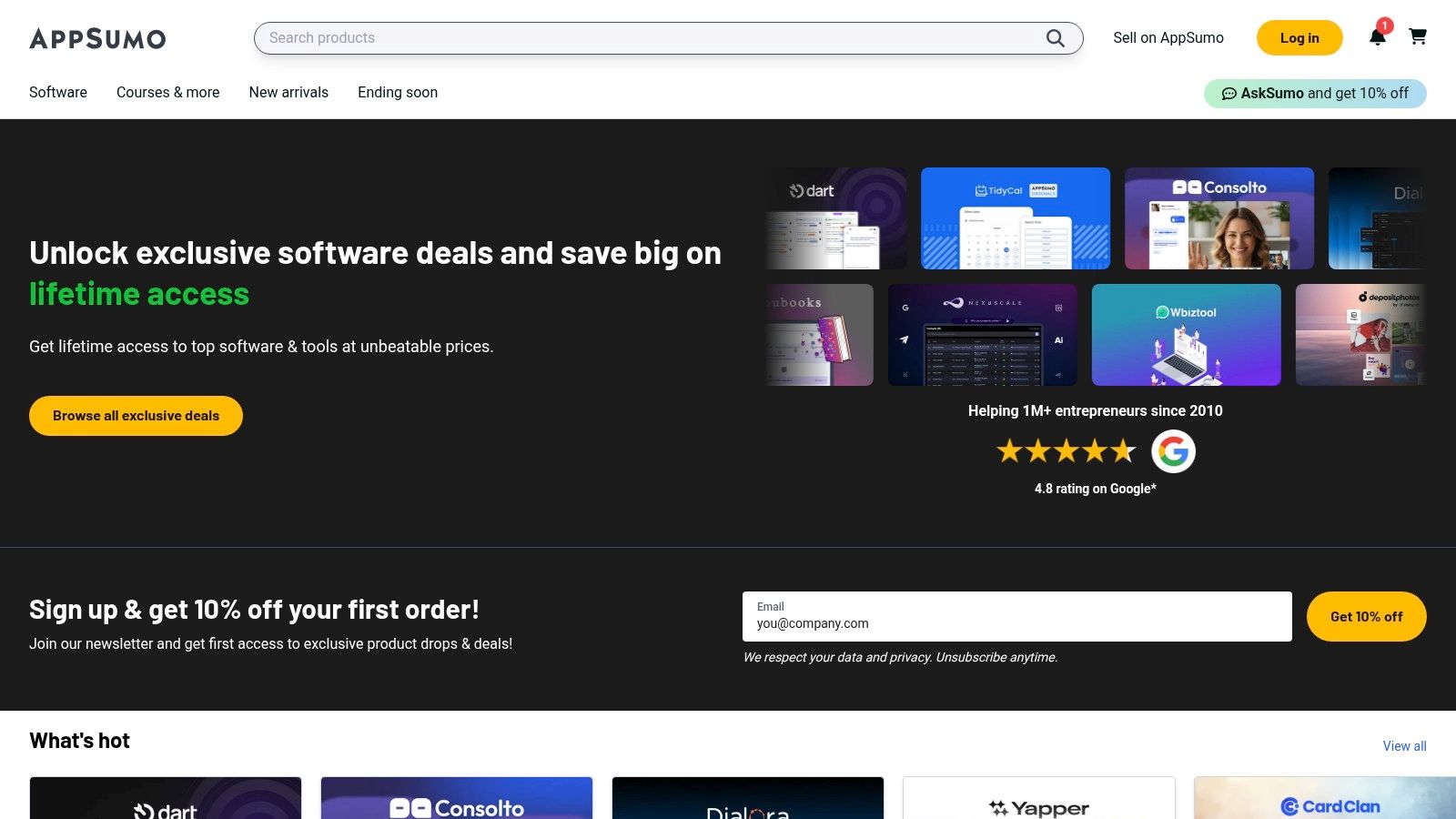Open the notifications bell

[1378, 37]
